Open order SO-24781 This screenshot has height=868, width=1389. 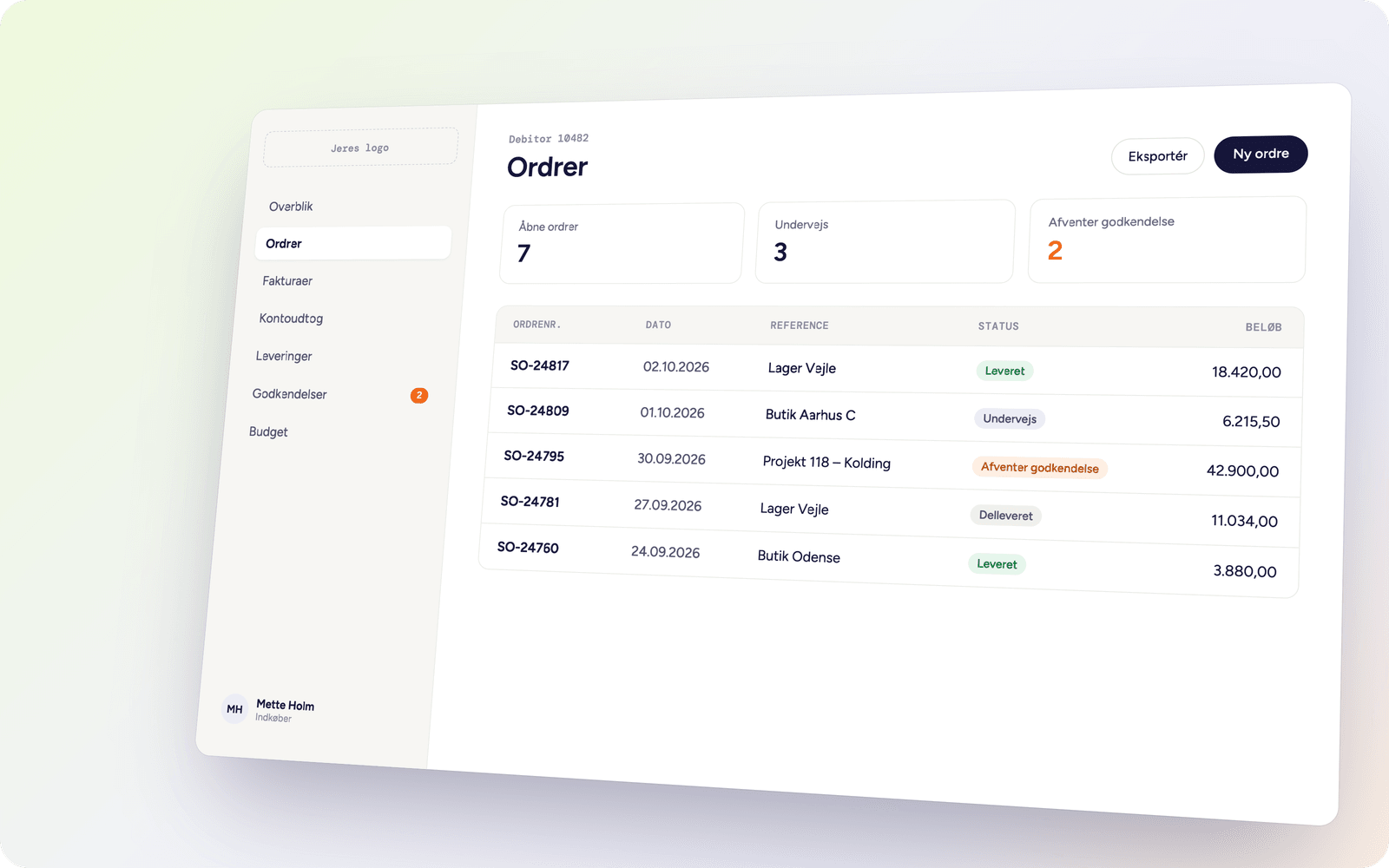click(x=530, y=501)
